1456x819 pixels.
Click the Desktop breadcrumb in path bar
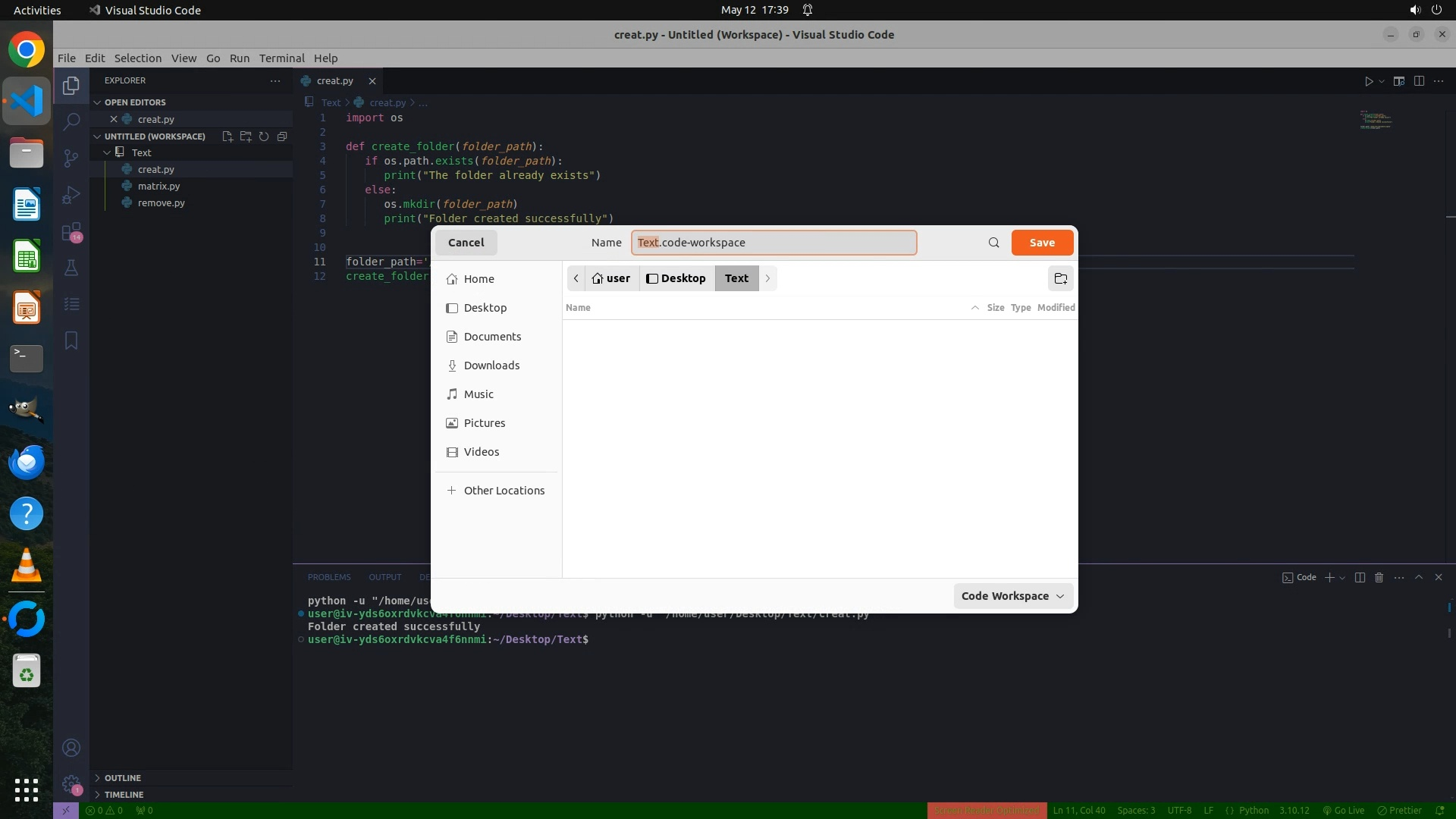676,278
